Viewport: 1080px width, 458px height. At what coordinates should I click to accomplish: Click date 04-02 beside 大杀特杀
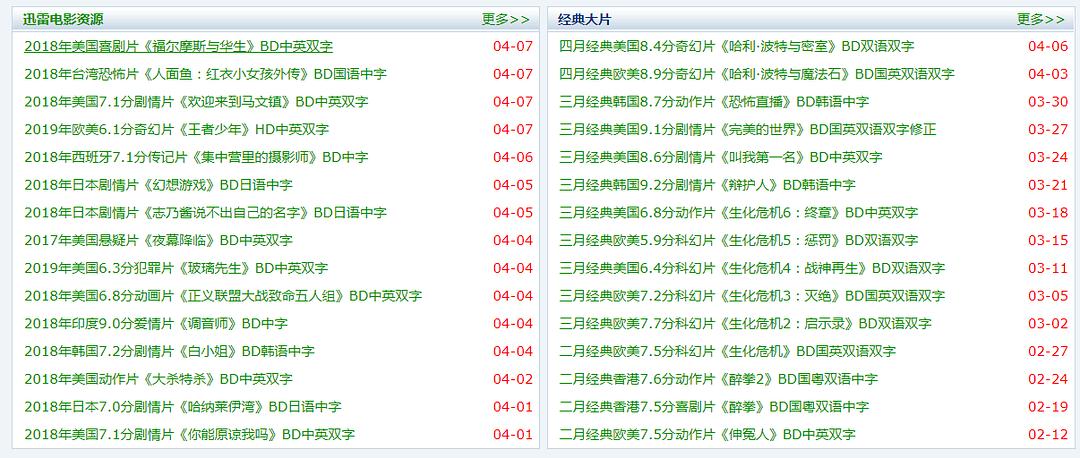point(512,378)
